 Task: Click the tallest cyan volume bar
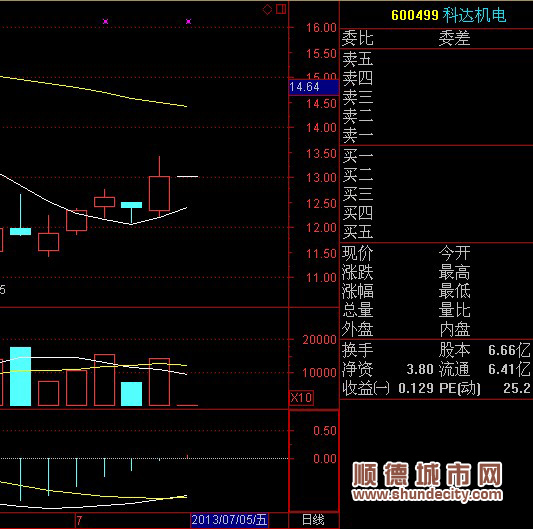click(20, 376)
